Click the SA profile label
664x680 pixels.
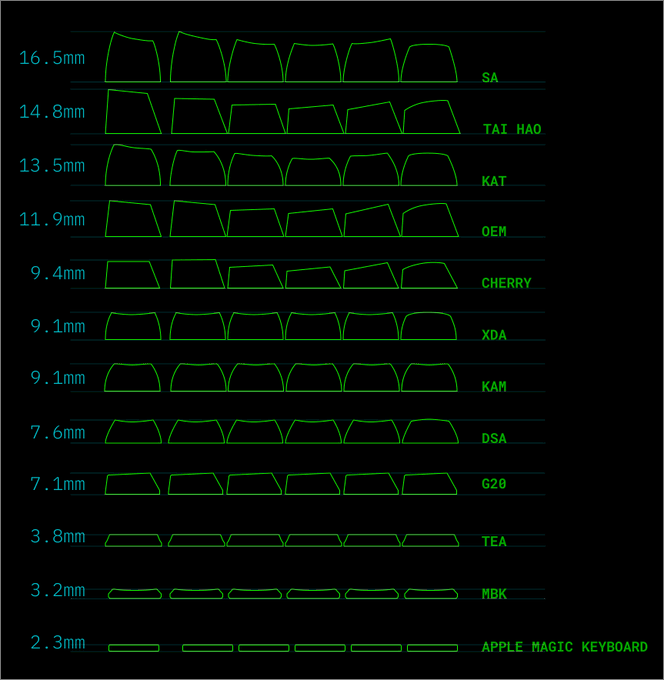pyautogui.click(x=490, y=78)
